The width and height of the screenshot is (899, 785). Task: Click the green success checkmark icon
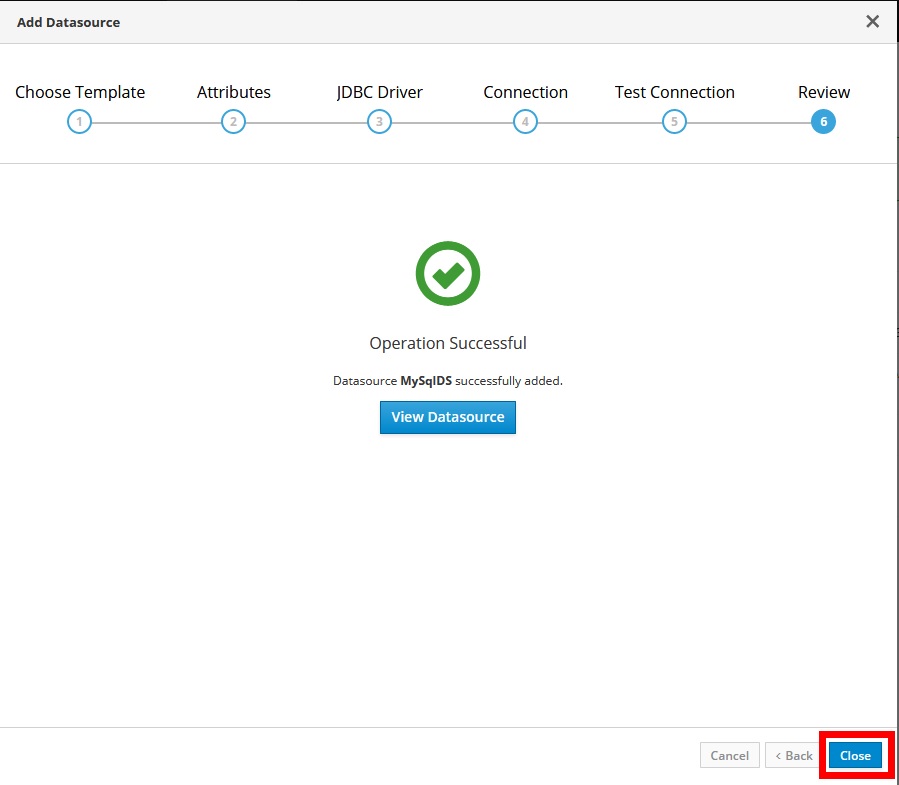pos(448,273)
